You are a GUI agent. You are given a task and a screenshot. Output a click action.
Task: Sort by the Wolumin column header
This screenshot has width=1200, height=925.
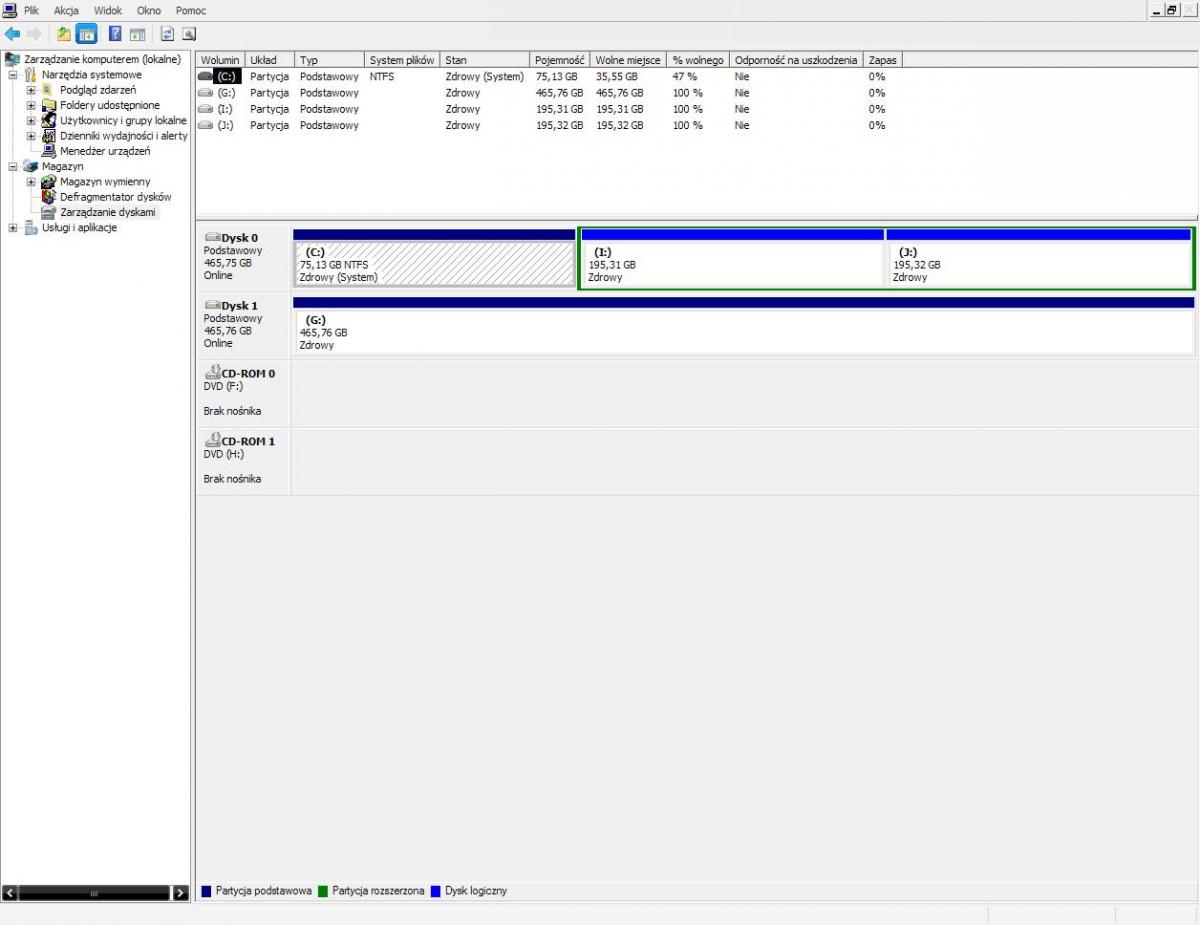click(220, 60)
